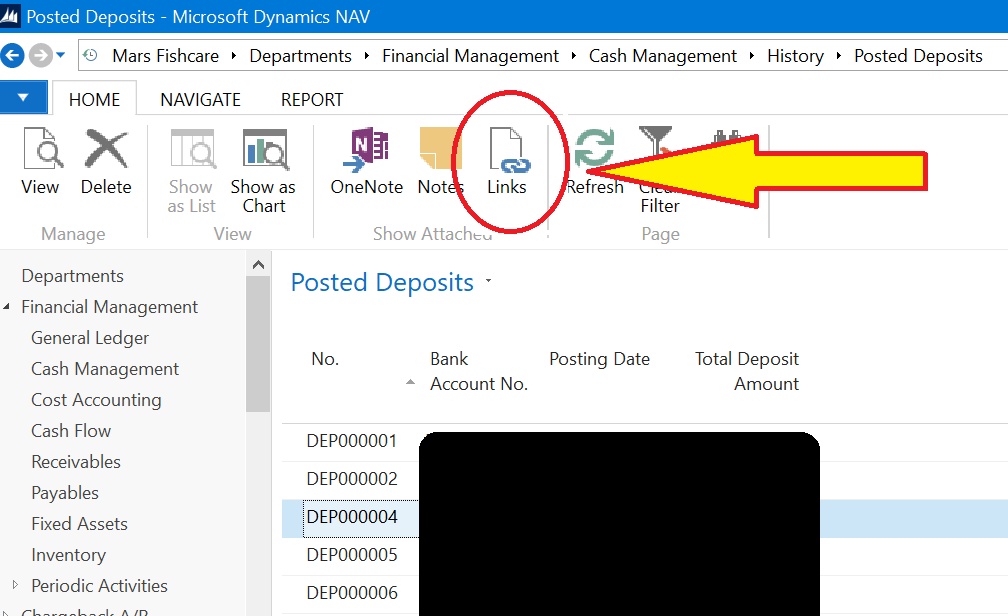The width and height of the screenshot is (1008, 616).
Task: Open Fixed Assets in the navigation pane
Action: (80, 523)
